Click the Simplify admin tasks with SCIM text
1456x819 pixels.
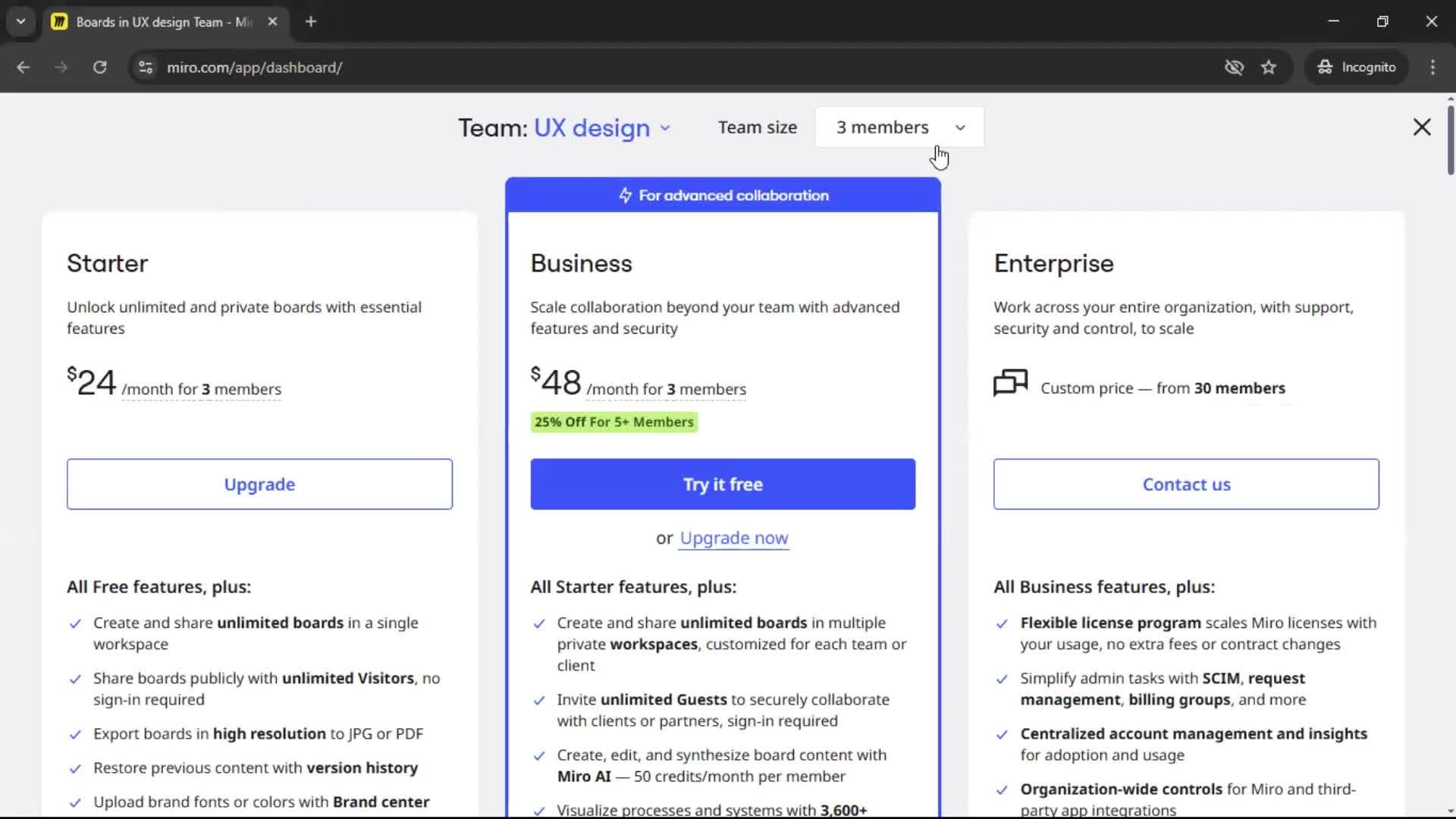point(1163,689)
